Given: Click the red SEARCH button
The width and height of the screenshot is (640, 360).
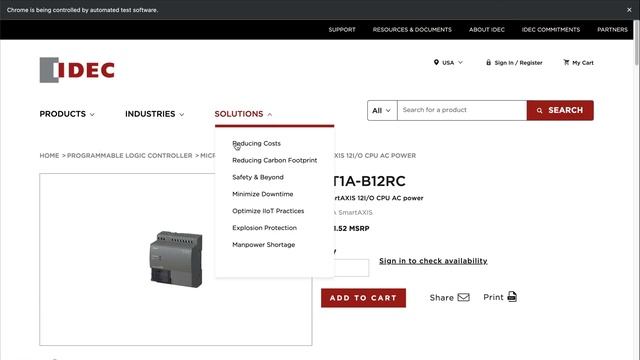Looking at the screenshot, I should point(560,110).
